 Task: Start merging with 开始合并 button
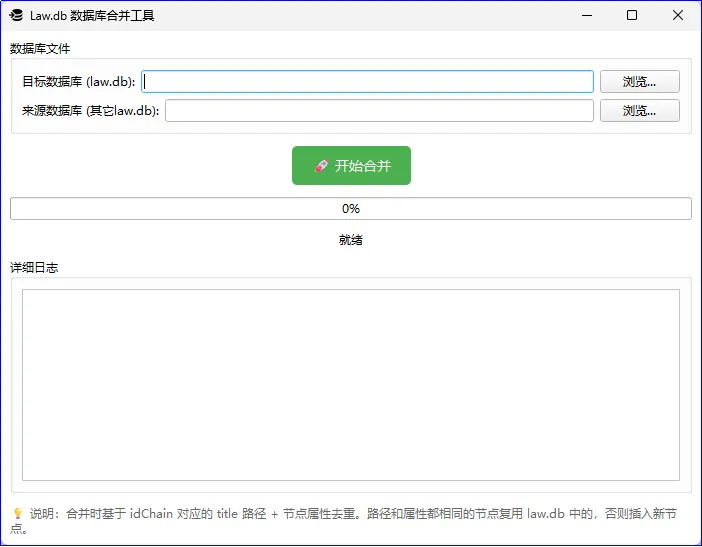pyautogui.click(x=351, y=166)
